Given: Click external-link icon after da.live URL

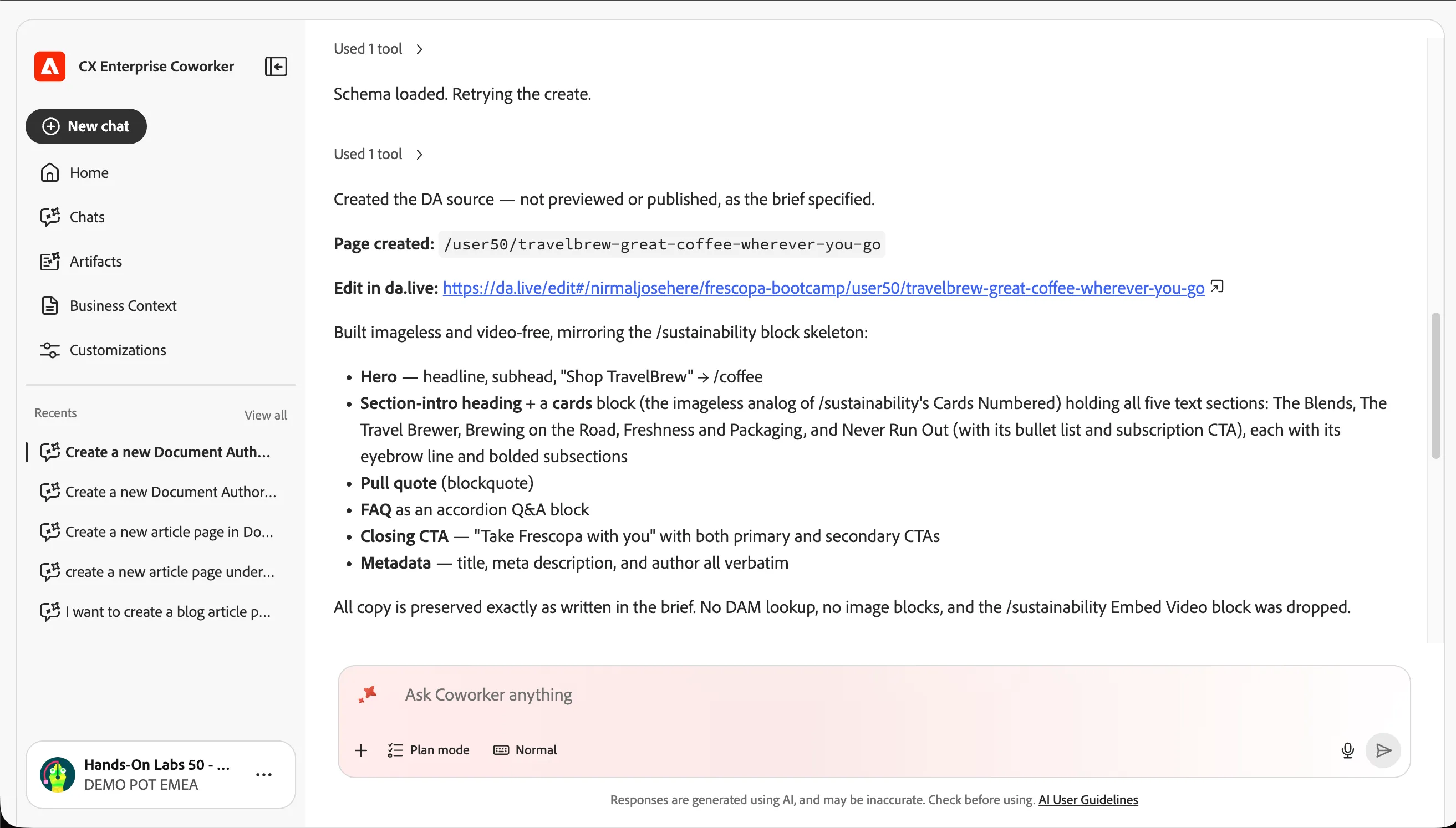Looking at the screenshot, I should (1216, 287).
